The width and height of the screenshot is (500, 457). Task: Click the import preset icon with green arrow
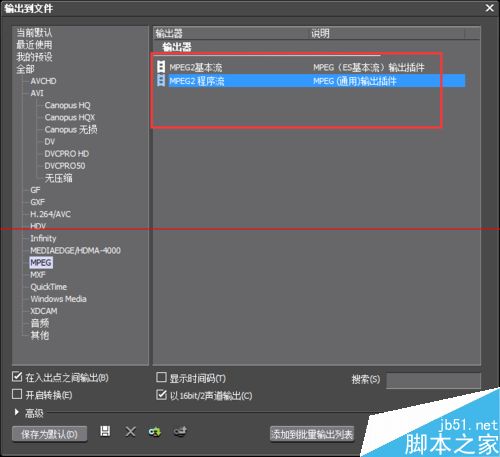(155, 432)
